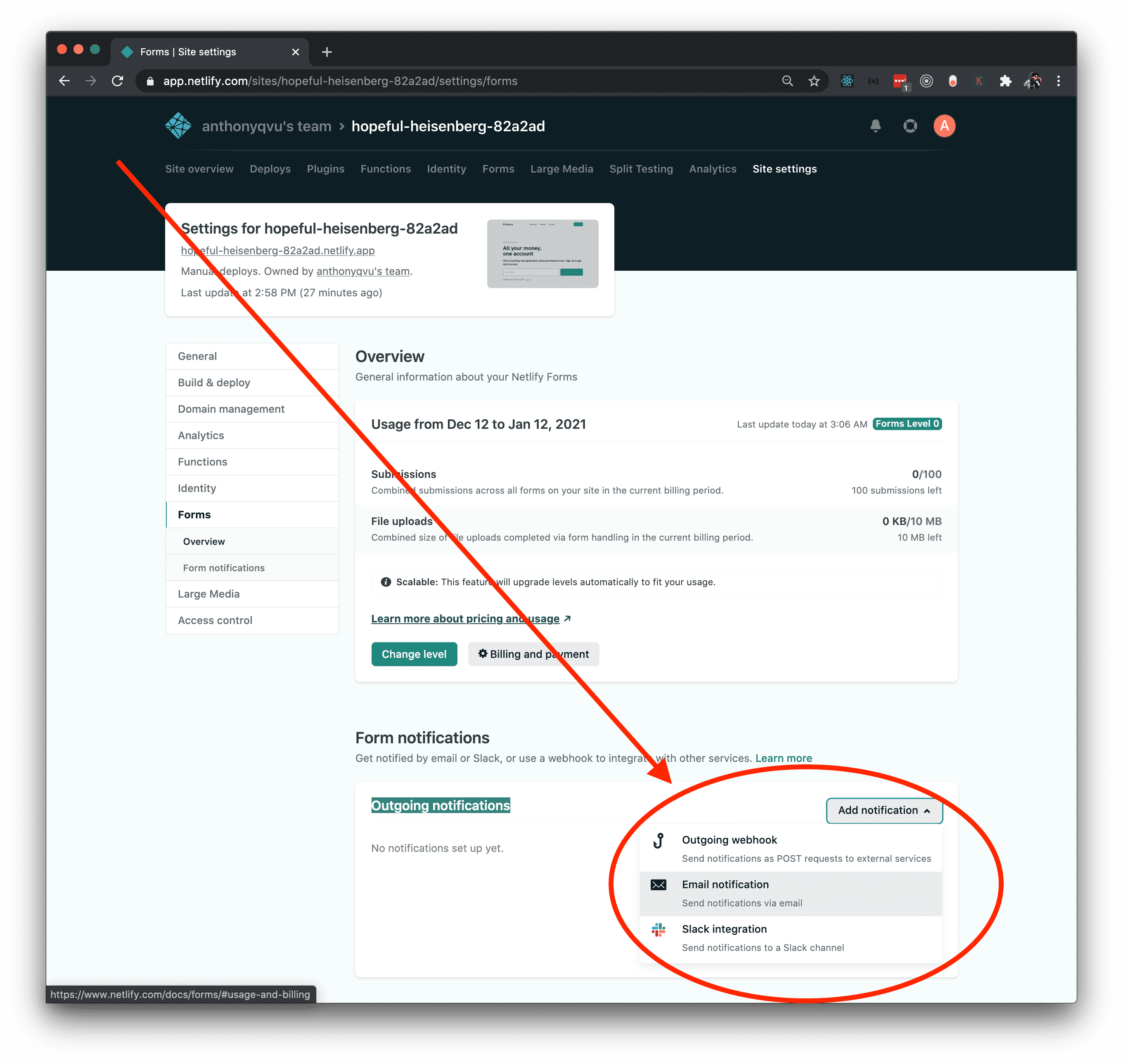Select Overview sub-item under Forms
This screenshot has height=1064, width=1123.
pyautogui.click(x=252, y=541)
